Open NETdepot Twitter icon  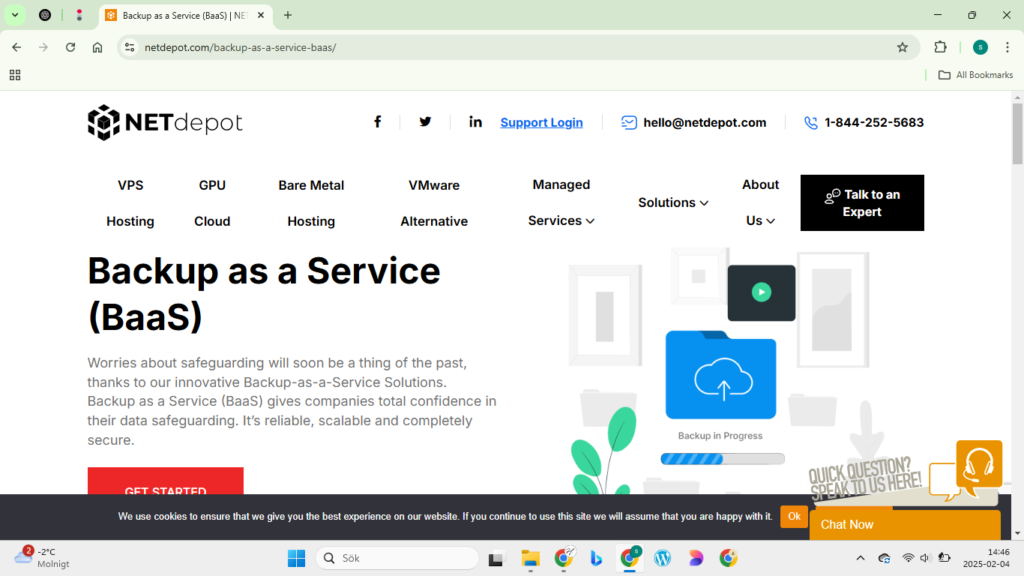(x=425, y=122)
